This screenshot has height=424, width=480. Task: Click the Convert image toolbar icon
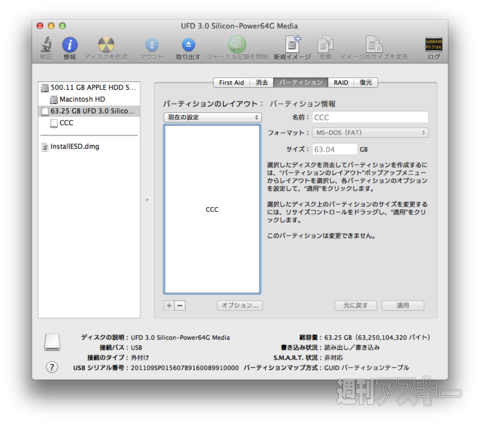pyautogui.click(x=325, y=44)
